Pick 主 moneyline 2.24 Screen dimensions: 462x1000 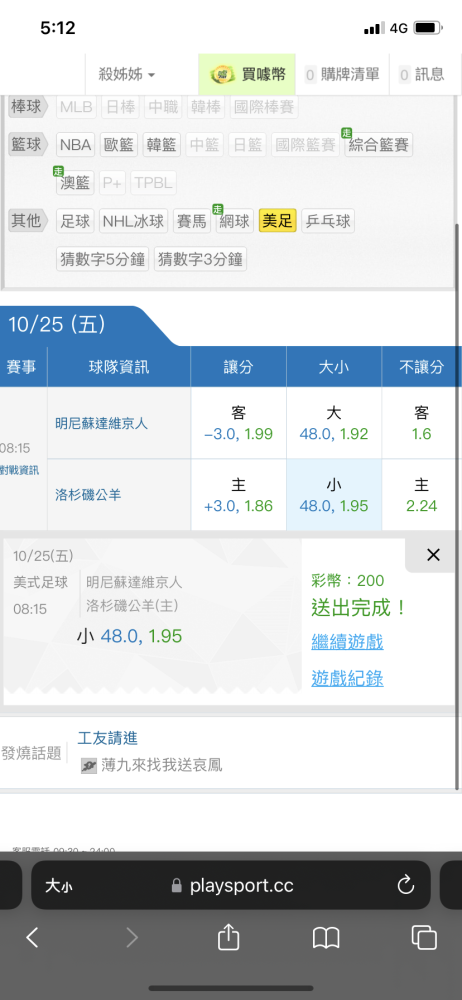[421, 495]
